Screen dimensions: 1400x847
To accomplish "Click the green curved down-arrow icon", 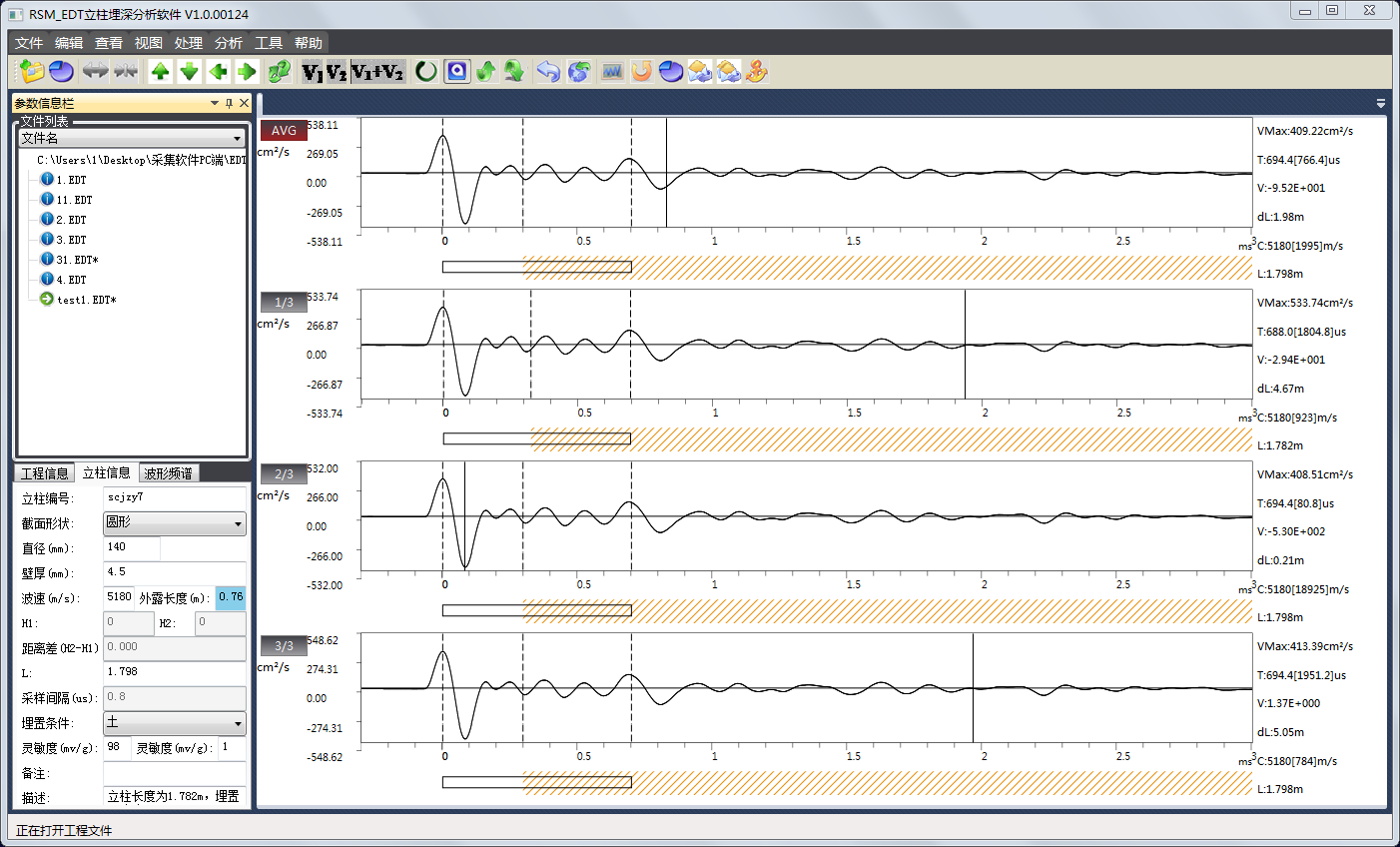I will 514,71.
